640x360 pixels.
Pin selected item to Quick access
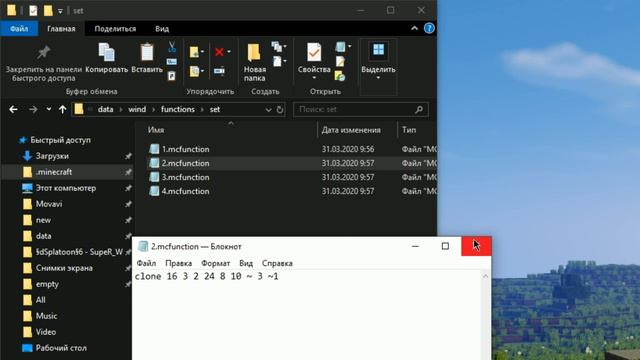pos(44,62)
